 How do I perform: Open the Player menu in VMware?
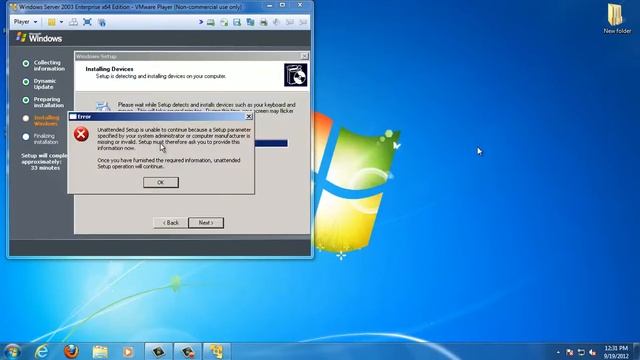(25, 22)
